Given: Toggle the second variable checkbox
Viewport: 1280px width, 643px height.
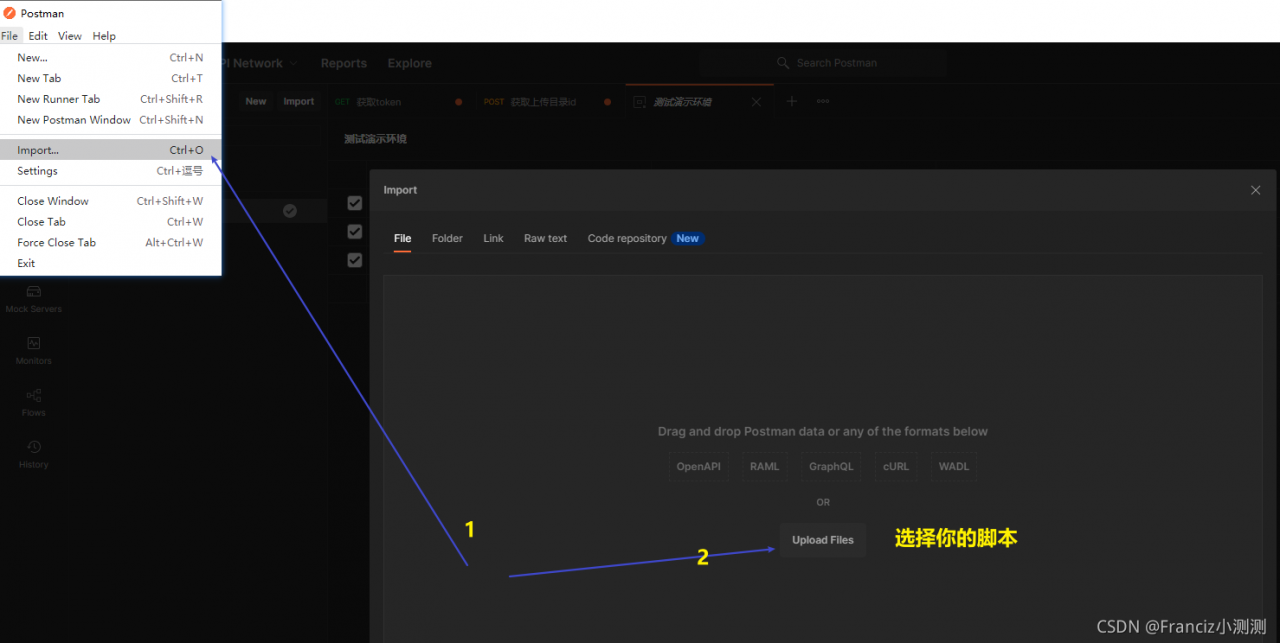Looking at the screenshot, I should click(354, 231).
